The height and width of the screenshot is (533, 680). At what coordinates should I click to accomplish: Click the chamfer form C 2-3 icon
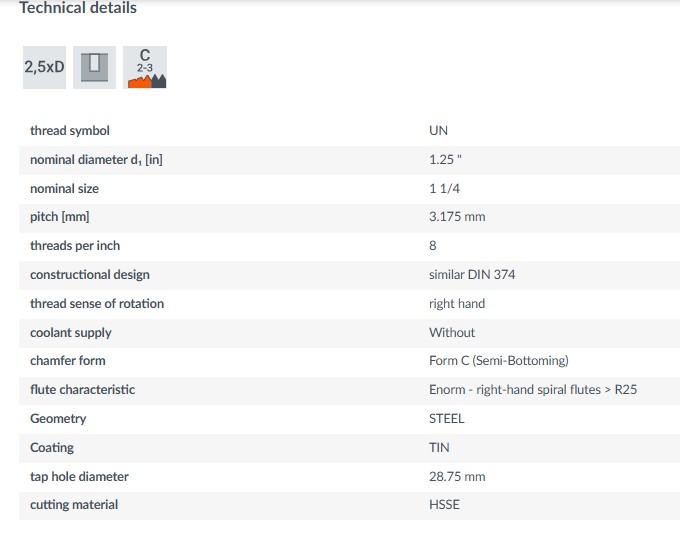(x=145, y=67)
